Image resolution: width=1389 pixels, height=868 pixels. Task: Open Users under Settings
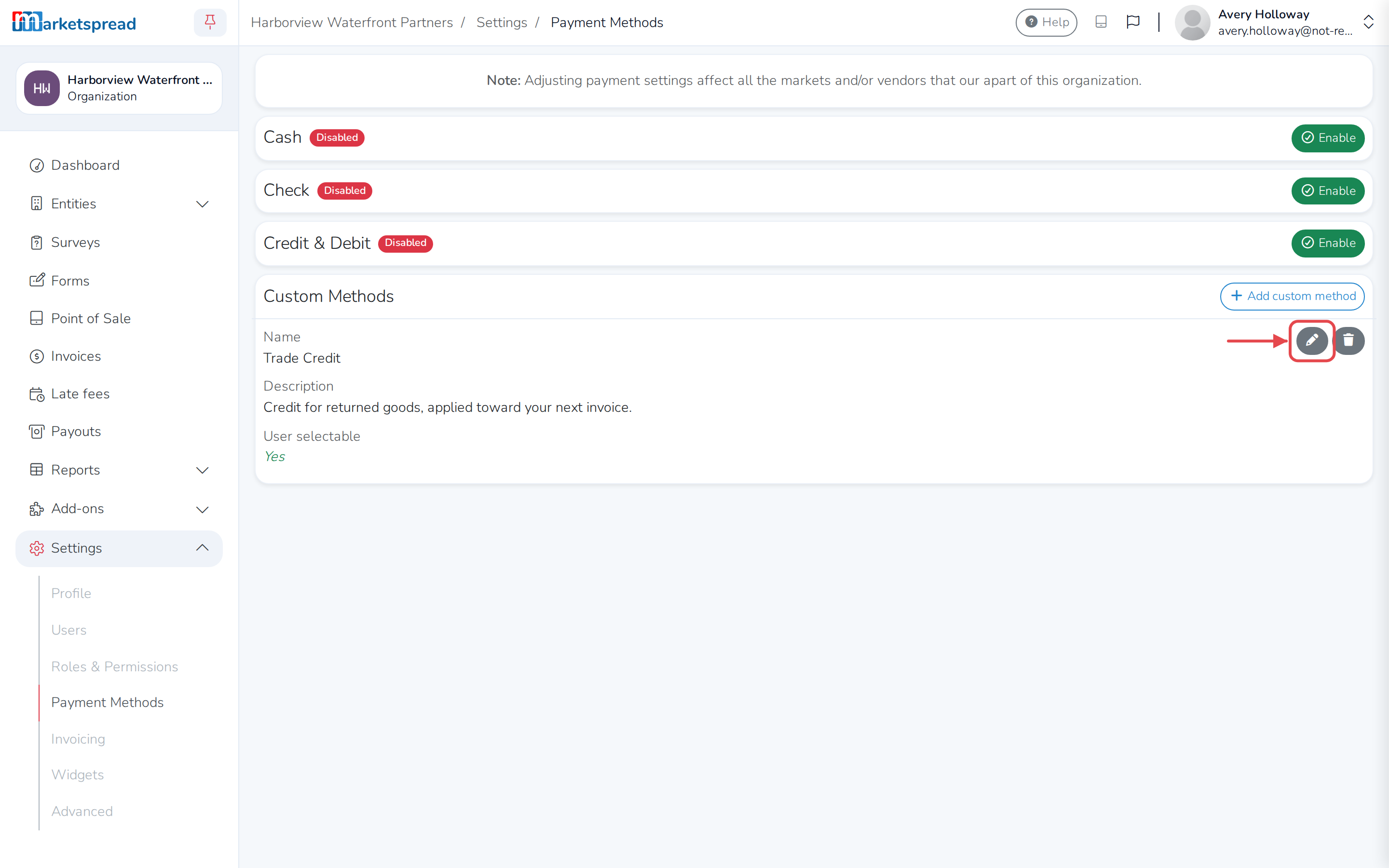click(x=69, y=630)
